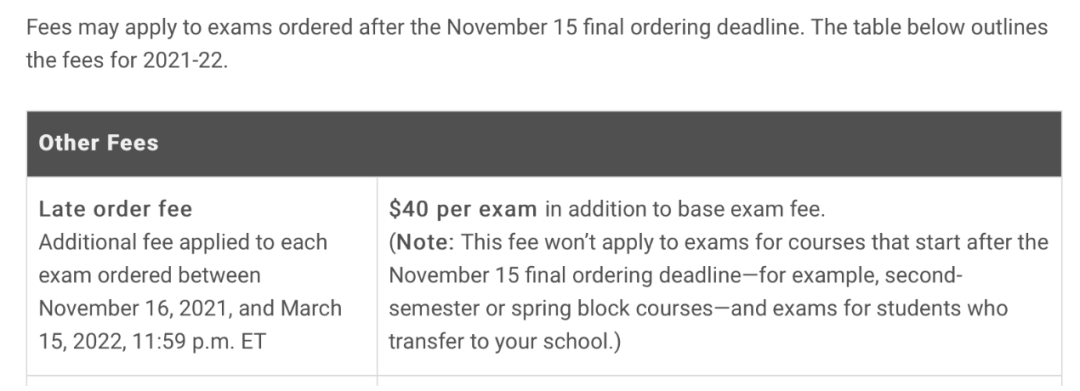
Task: Click 'the fees for' at paragraph's second line
Action: pos(81,60)
